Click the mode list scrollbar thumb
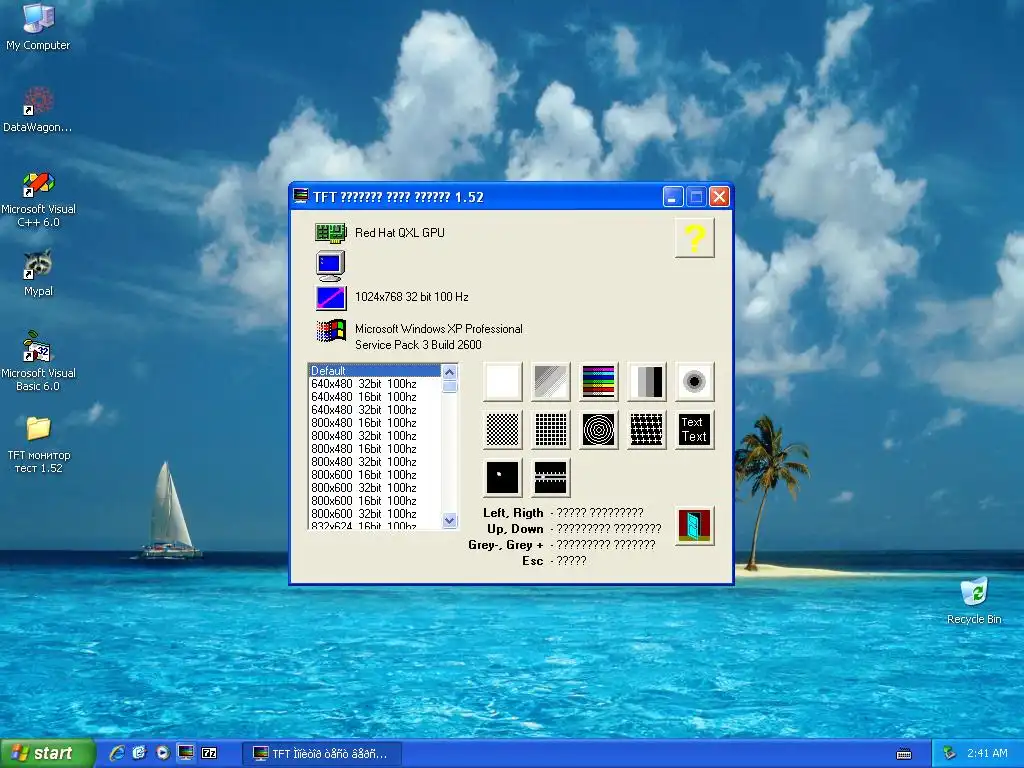Viewport: 1024px width, 768px height. pyautogui.click(x=449, y=386)
